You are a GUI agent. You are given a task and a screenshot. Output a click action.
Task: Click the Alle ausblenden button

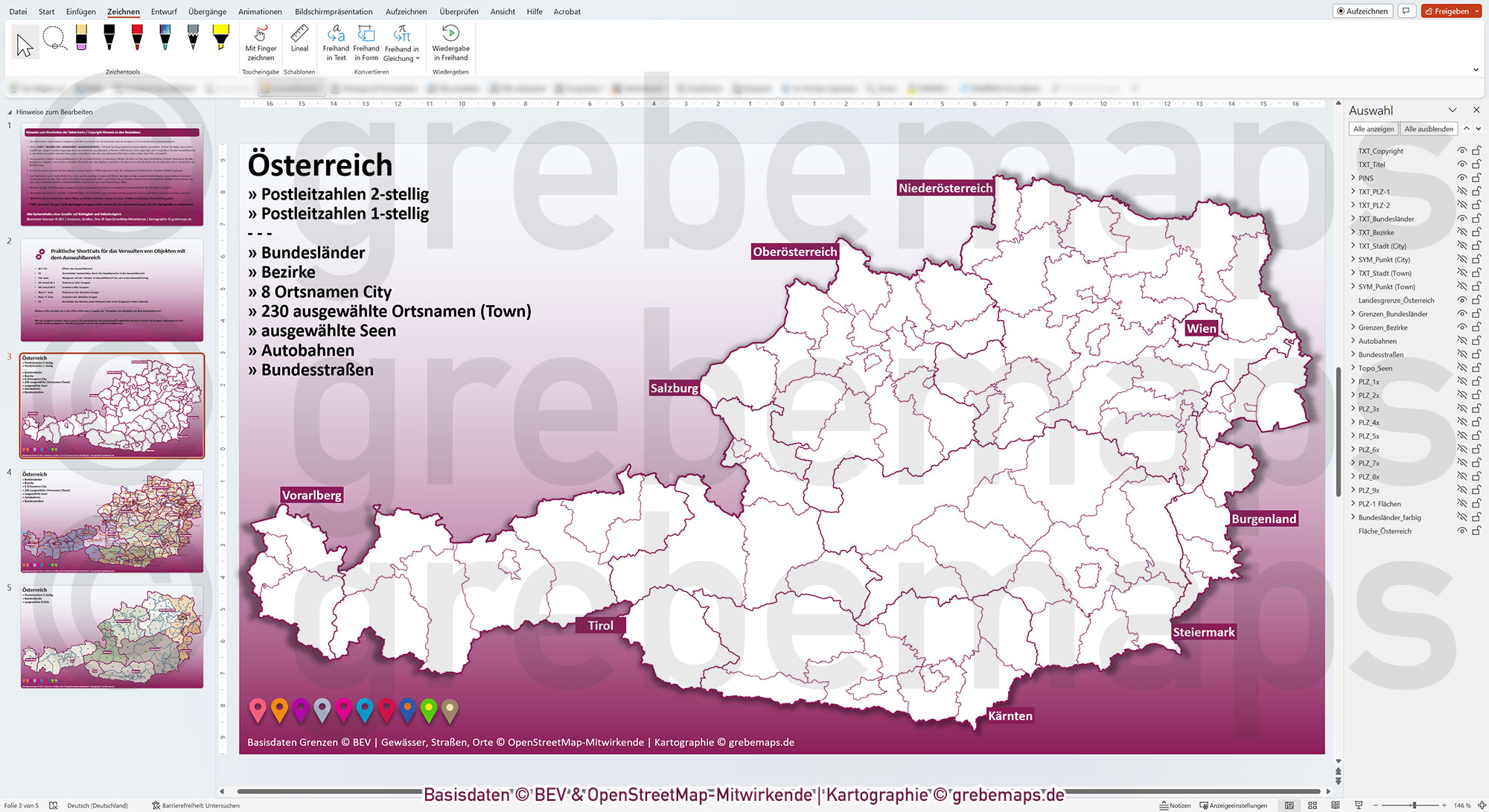pos(1427,128)
